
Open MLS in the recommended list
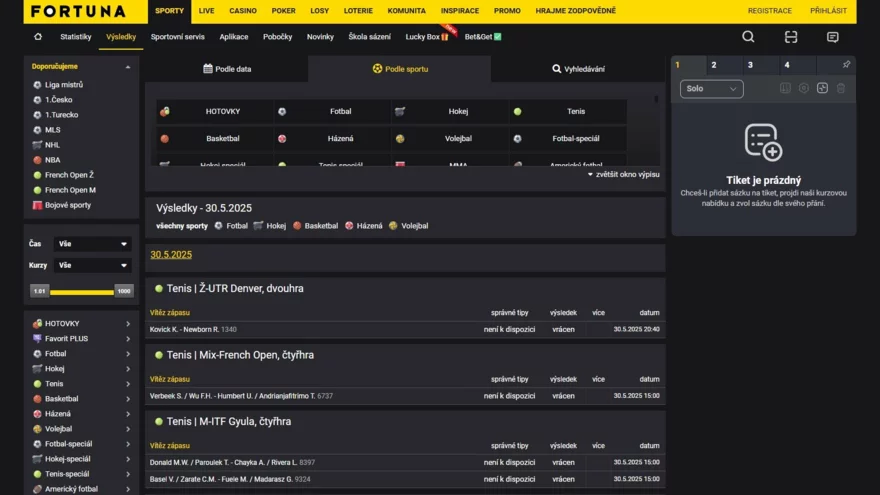[52, 130]
